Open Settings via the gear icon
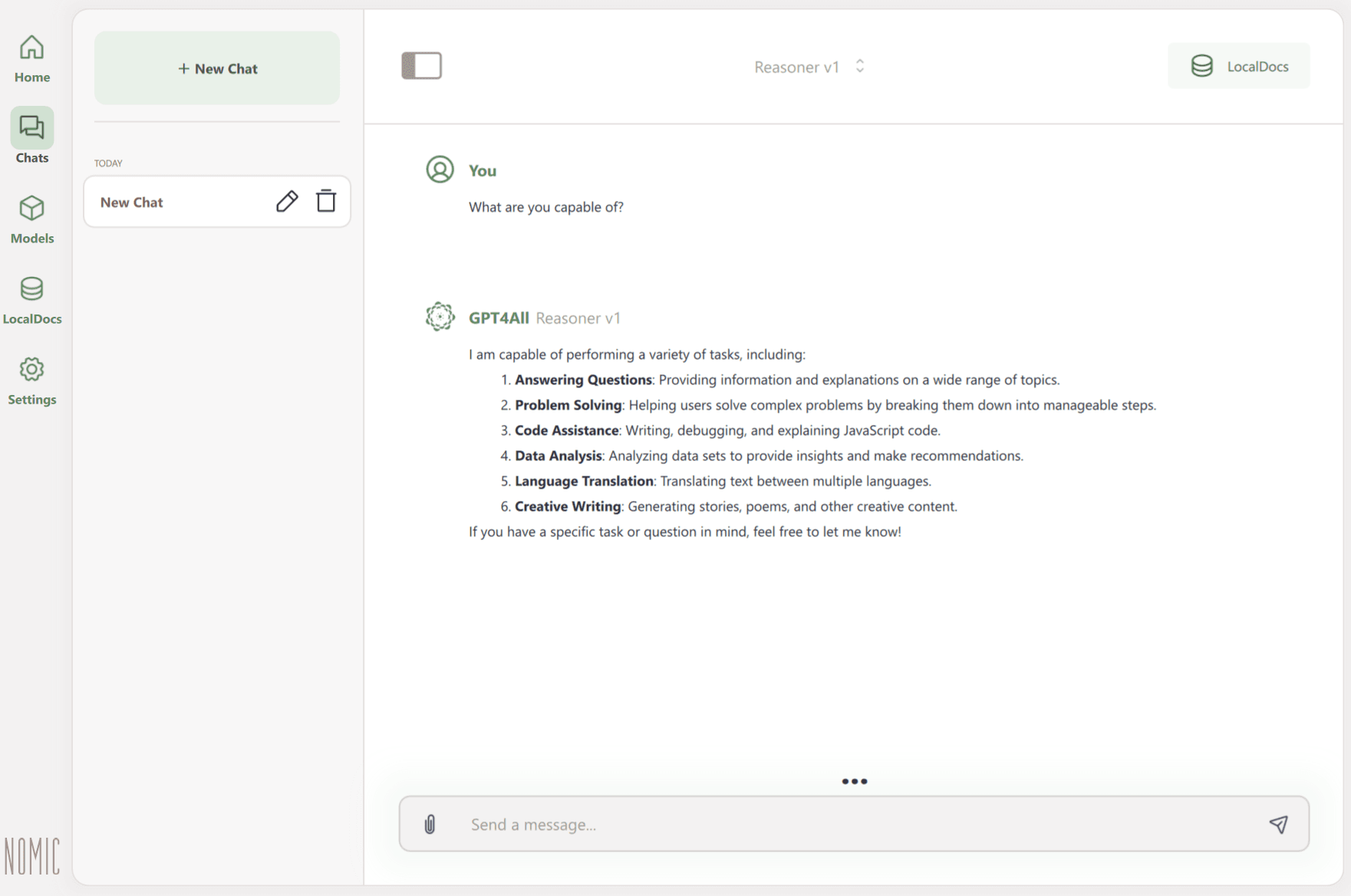Image resolution: width=1351 pixels, height=896 pixels. click(31, 380)
